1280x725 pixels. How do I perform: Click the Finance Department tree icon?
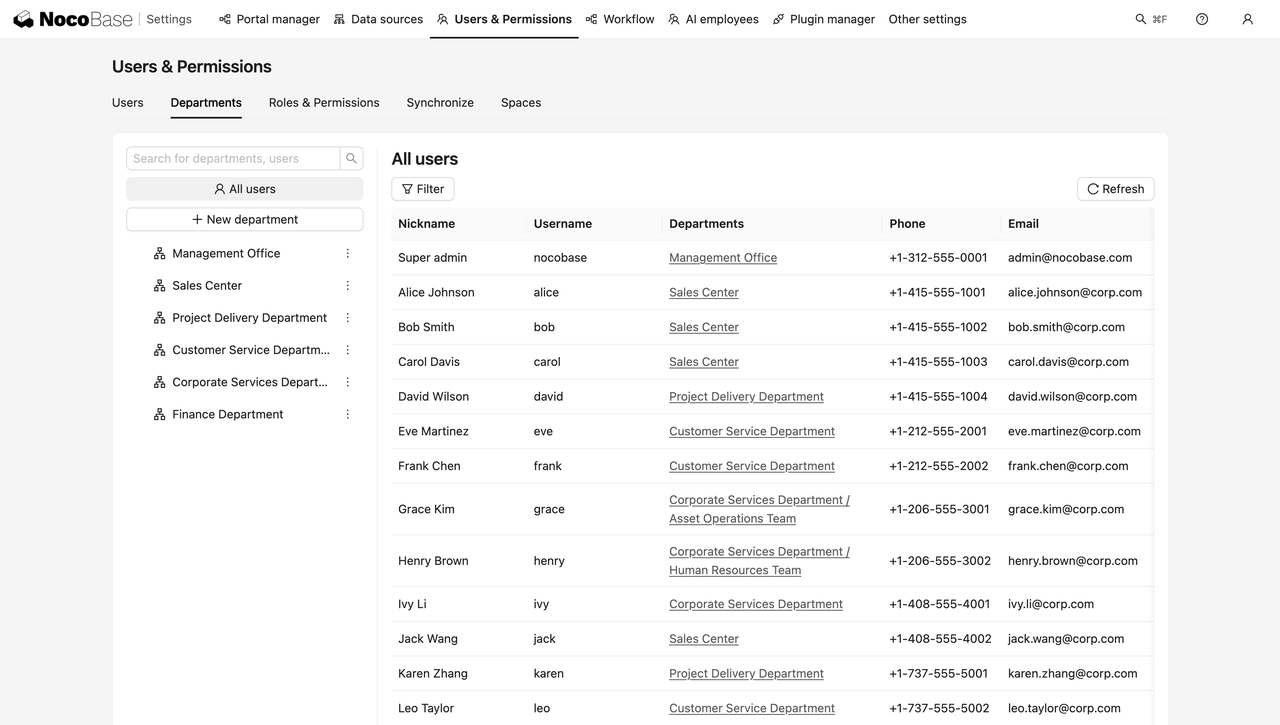pos(159,414)
